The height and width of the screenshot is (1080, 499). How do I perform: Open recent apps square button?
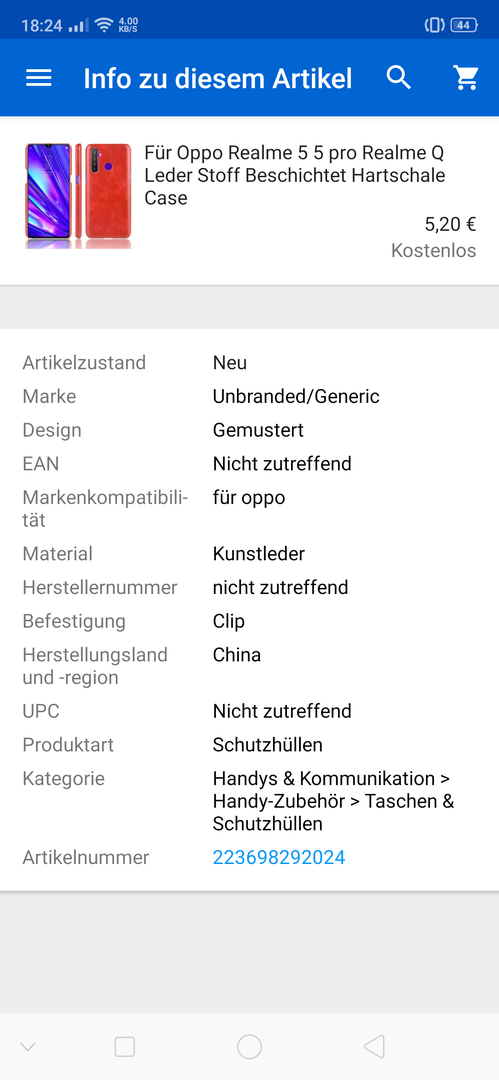[x=124, y=1047]
